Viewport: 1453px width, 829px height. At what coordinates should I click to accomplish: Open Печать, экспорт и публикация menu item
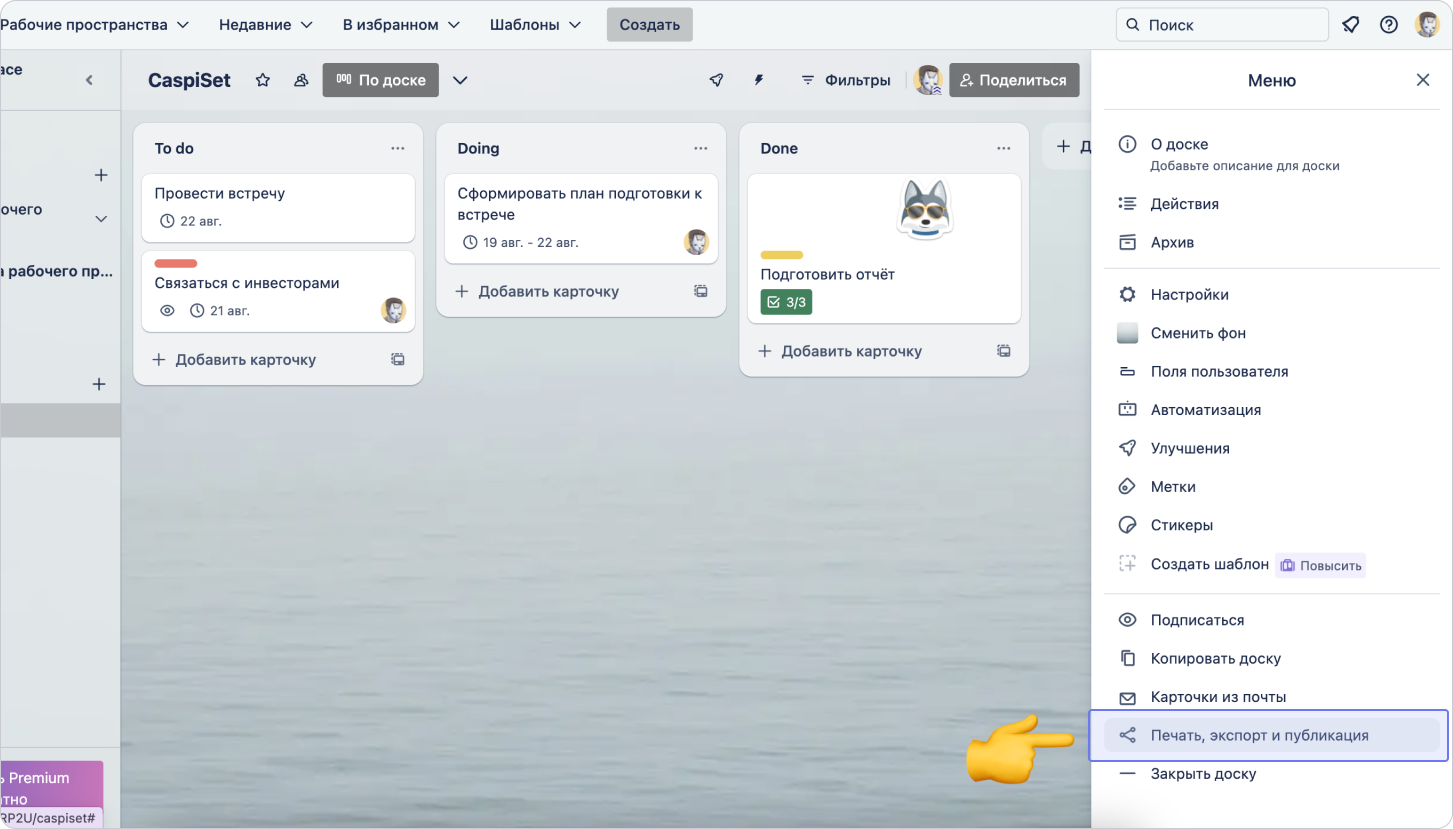[1259, 736]
